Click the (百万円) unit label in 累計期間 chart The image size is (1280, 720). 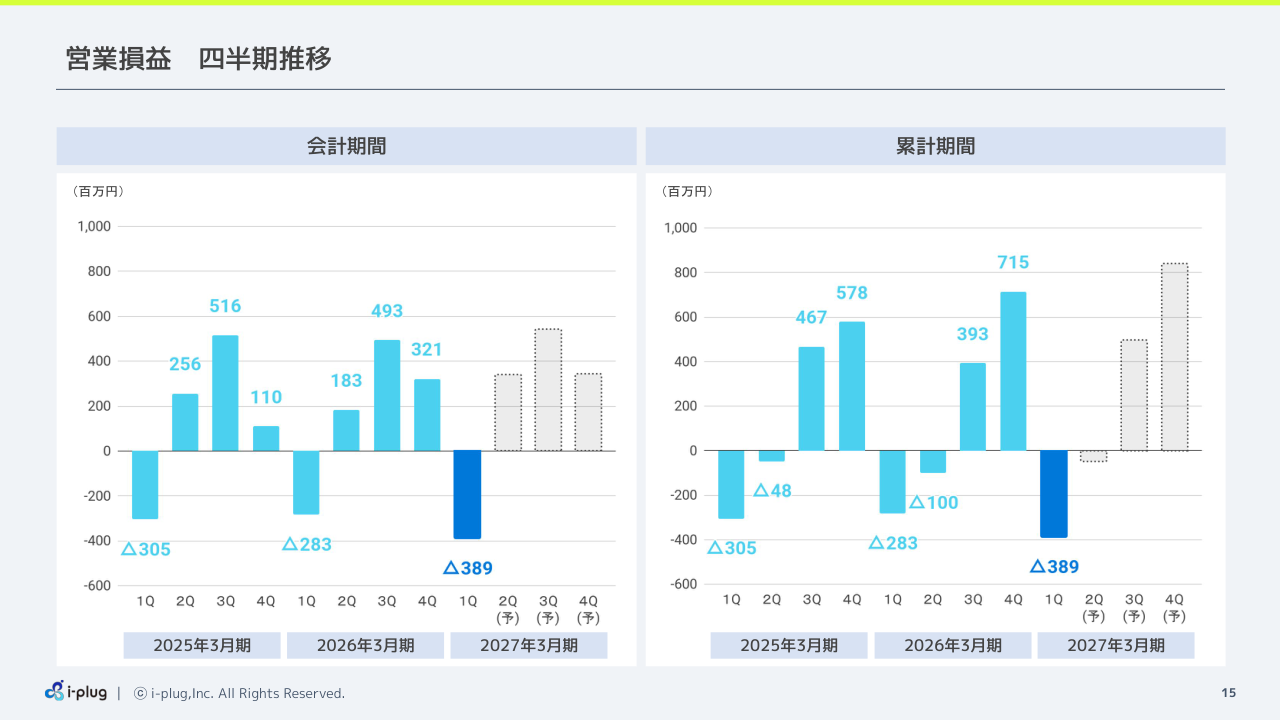[687, 191]
